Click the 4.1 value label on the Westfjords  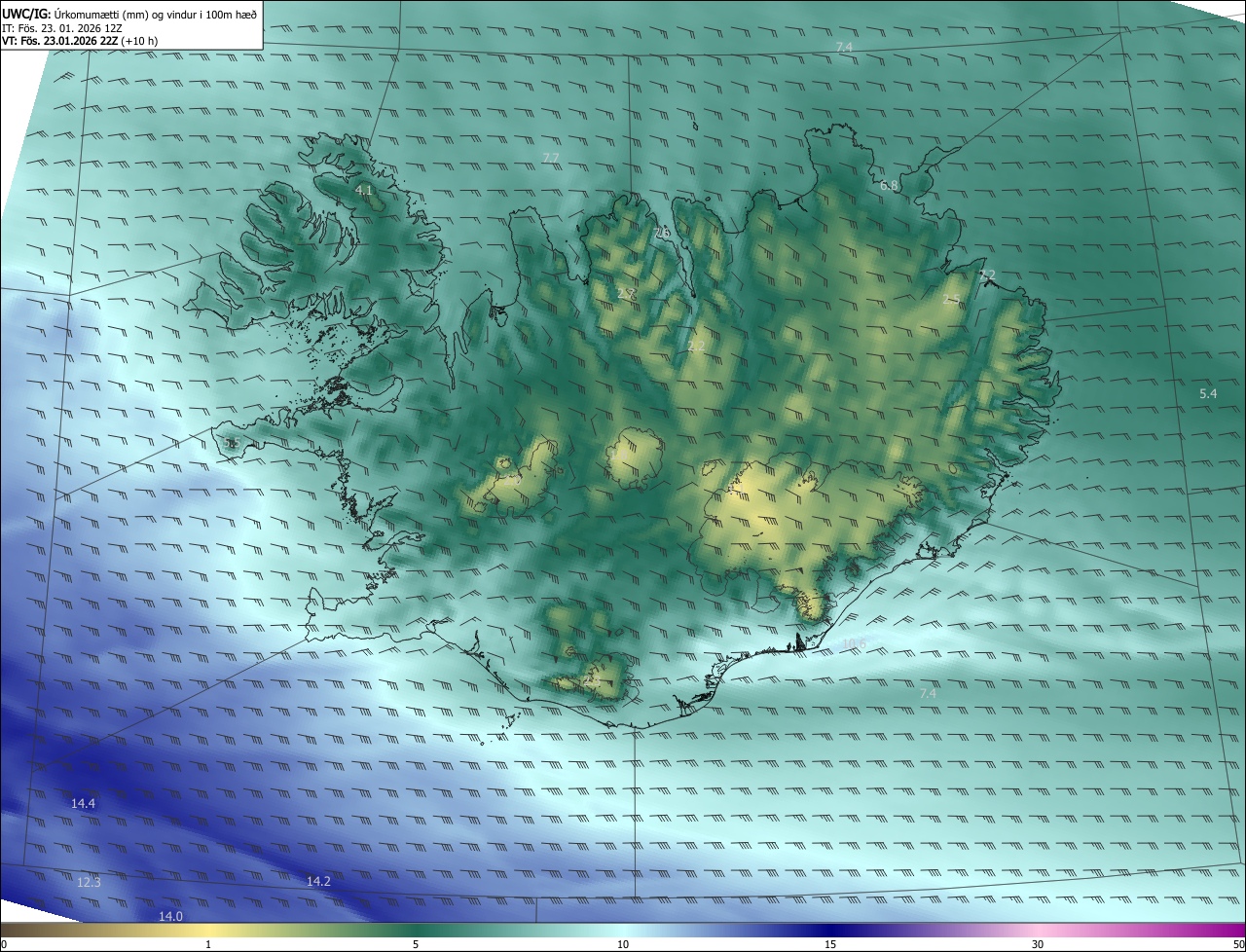pos(364,191)
